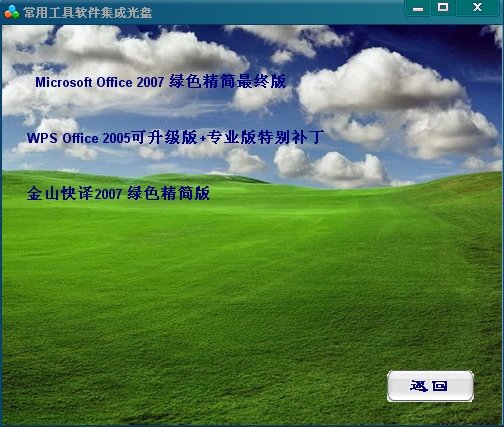Maximize the 常用工具软件集成光盘 window
Viewport: 504px width, 427px height.
click(443, 8)
